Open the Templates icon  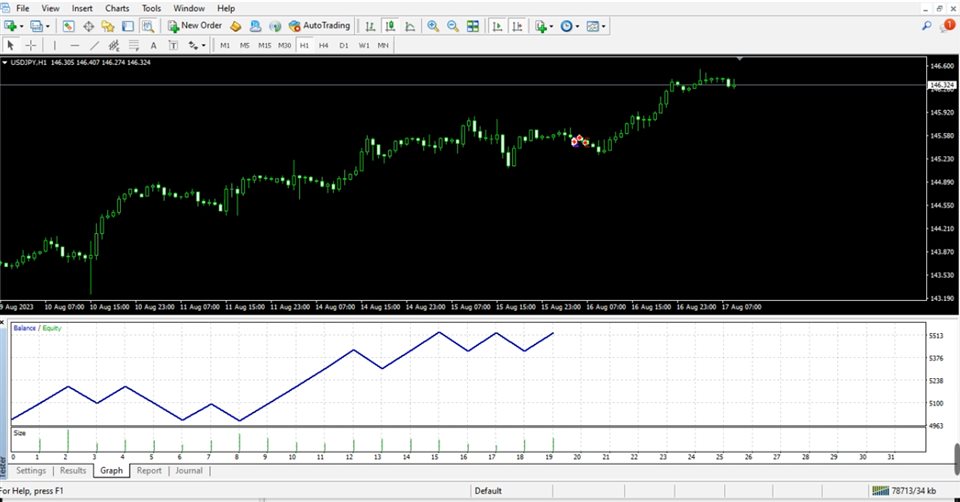pyautogui.click(x=593, y=26)
